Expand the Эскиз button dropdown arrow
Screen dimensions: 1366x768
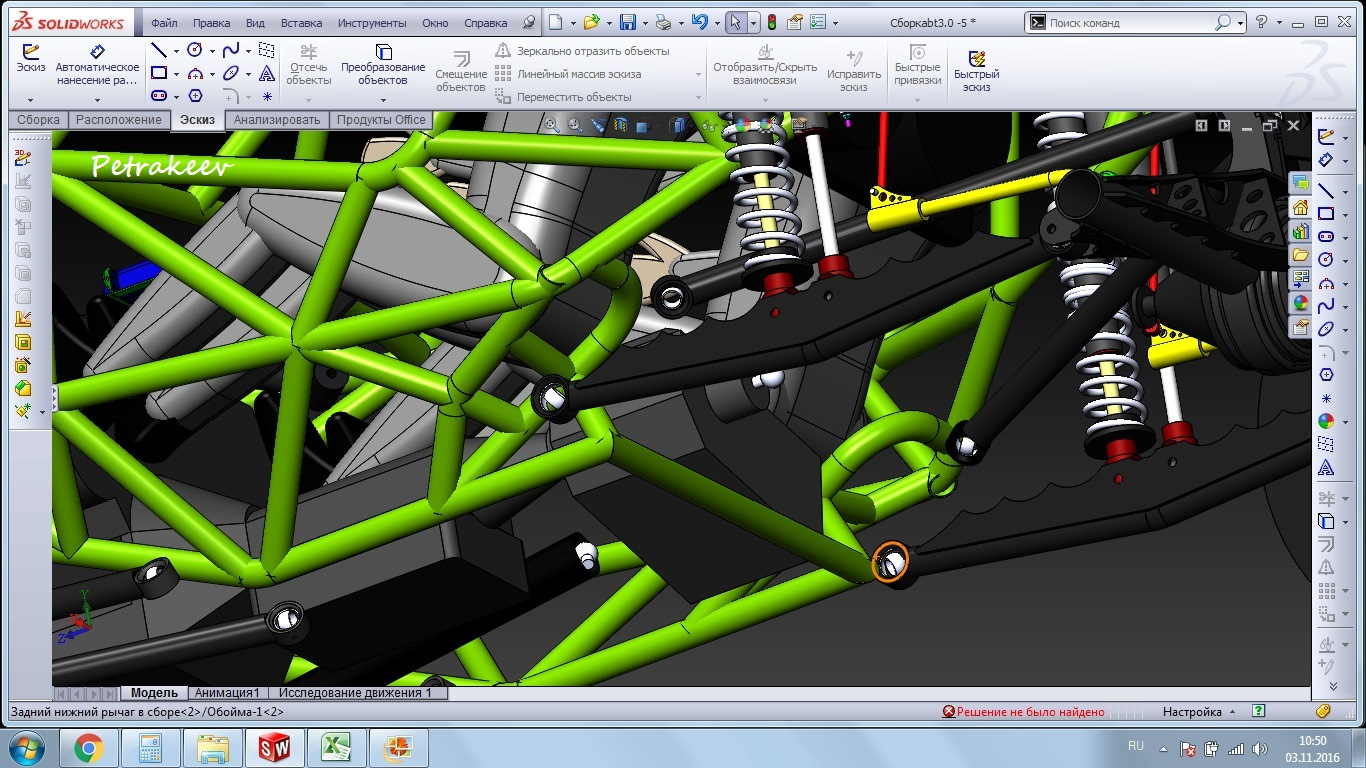(x=31, y=100)
